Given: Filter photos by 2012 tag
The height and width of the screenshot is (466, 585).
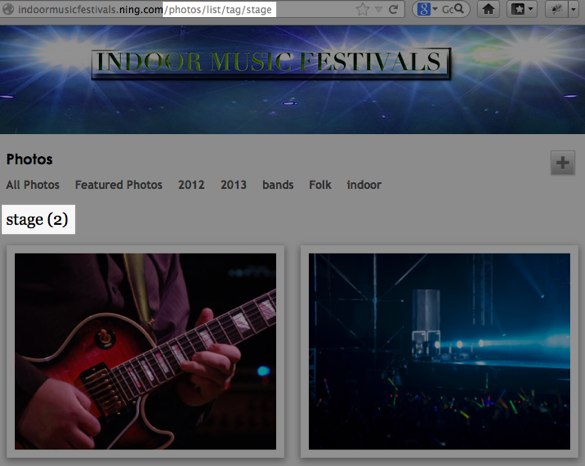Looking at the screenshot, I should point(191,185).
